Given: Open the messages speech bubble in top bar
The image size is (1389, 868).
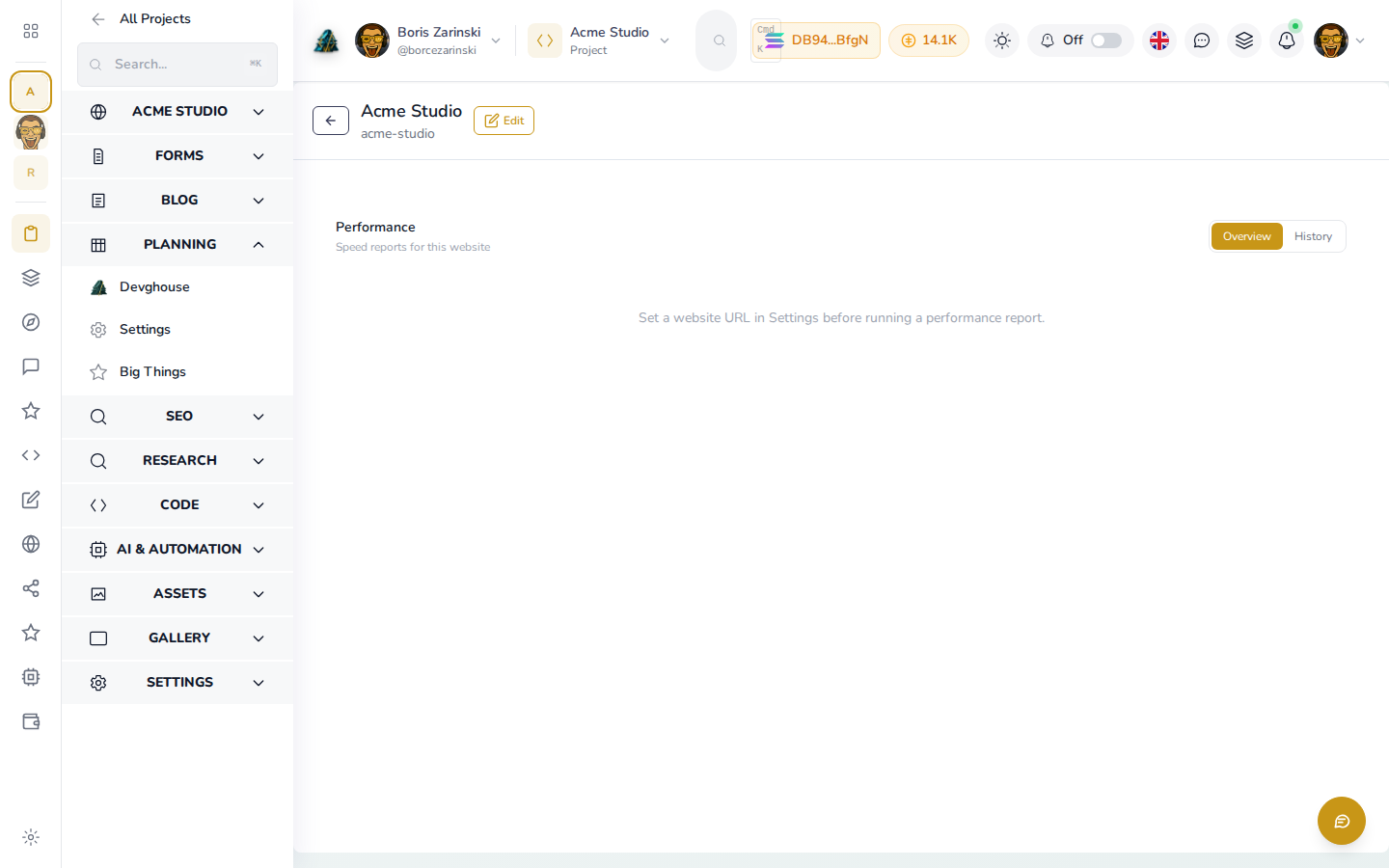Looking at the screenshot, I should [x=1202, y=41].
